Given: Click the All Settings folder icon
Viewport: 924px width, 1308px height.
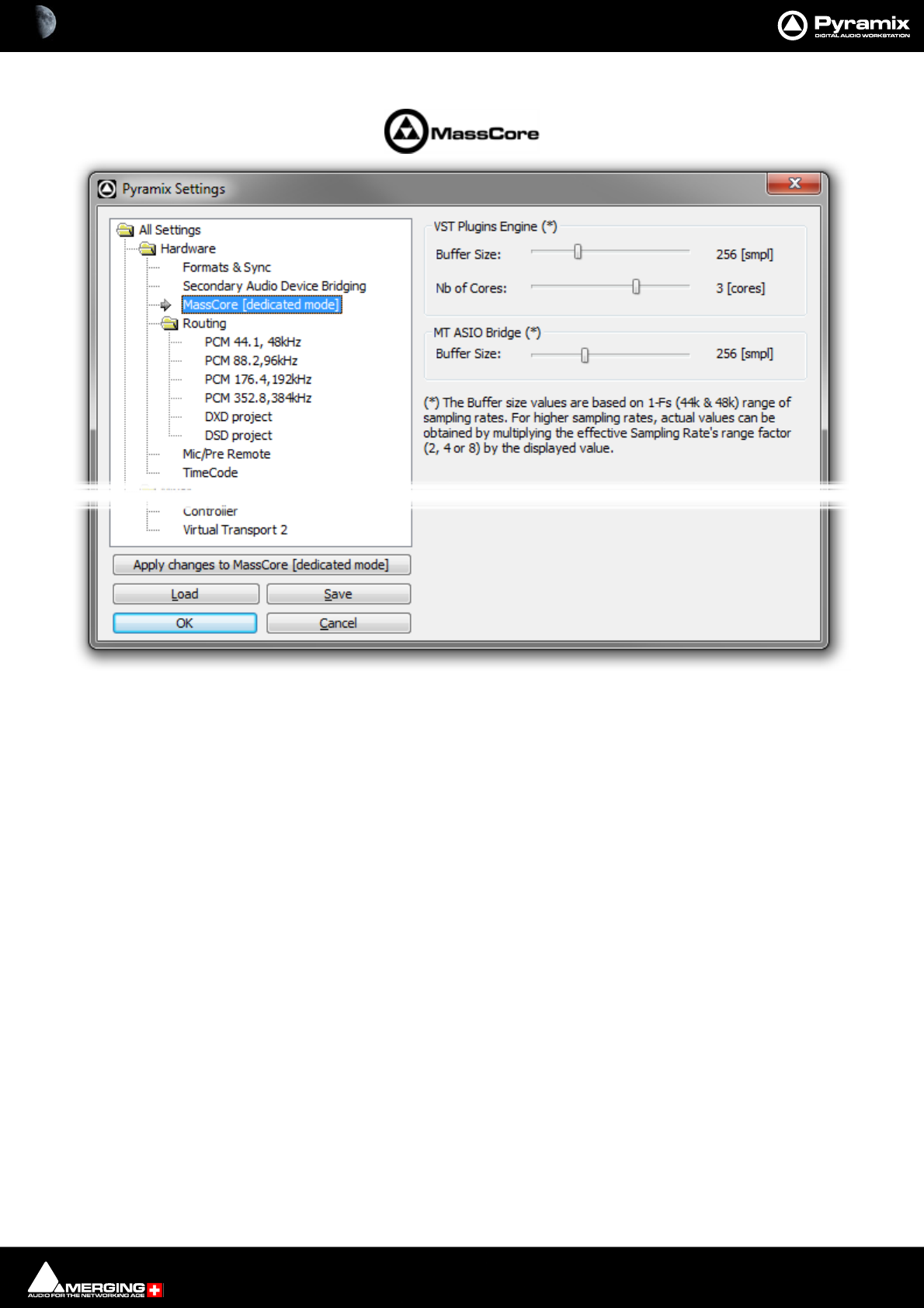Looking at the screenshot, I should pyautogui.click(x=125, y=230).
